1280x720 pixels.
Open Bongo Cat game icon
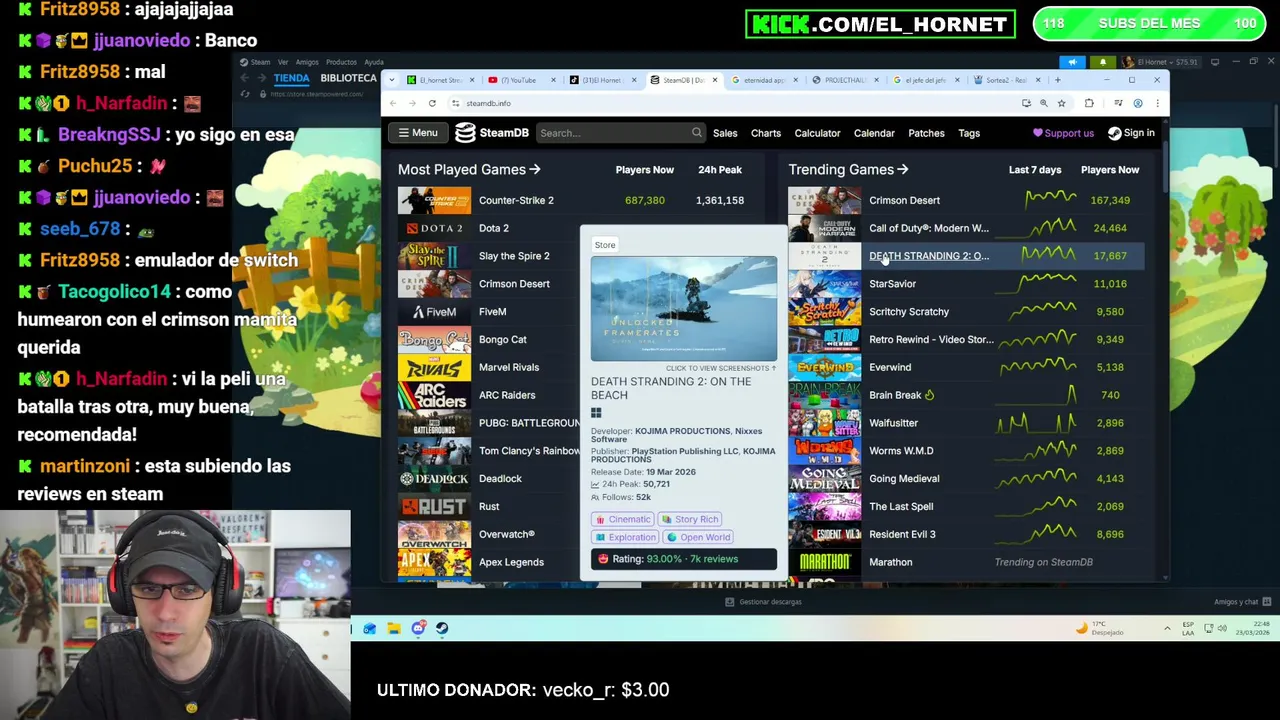[434, 339]
